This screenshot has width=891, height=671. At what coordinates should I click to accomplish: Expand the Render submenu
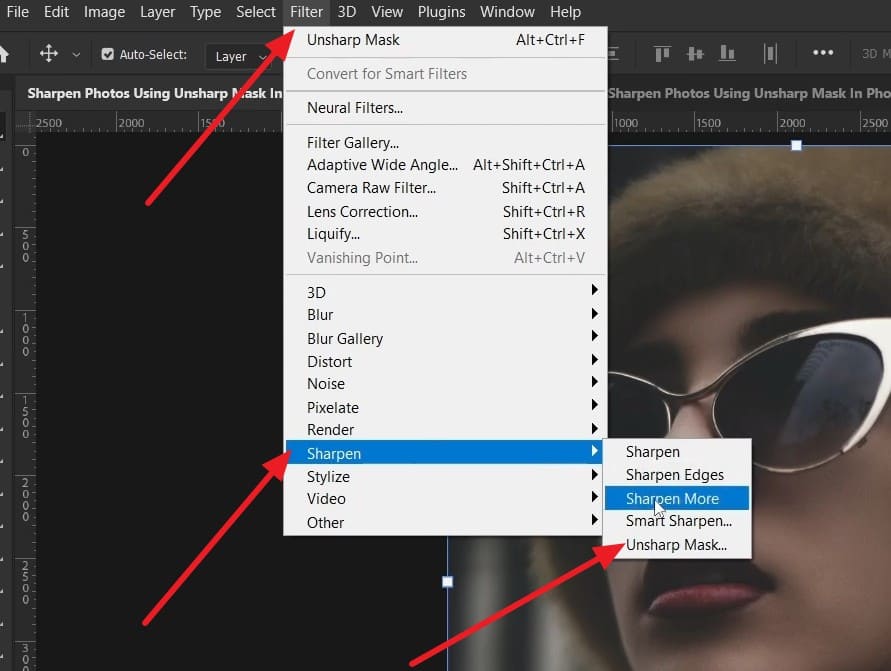pos(446,430)
